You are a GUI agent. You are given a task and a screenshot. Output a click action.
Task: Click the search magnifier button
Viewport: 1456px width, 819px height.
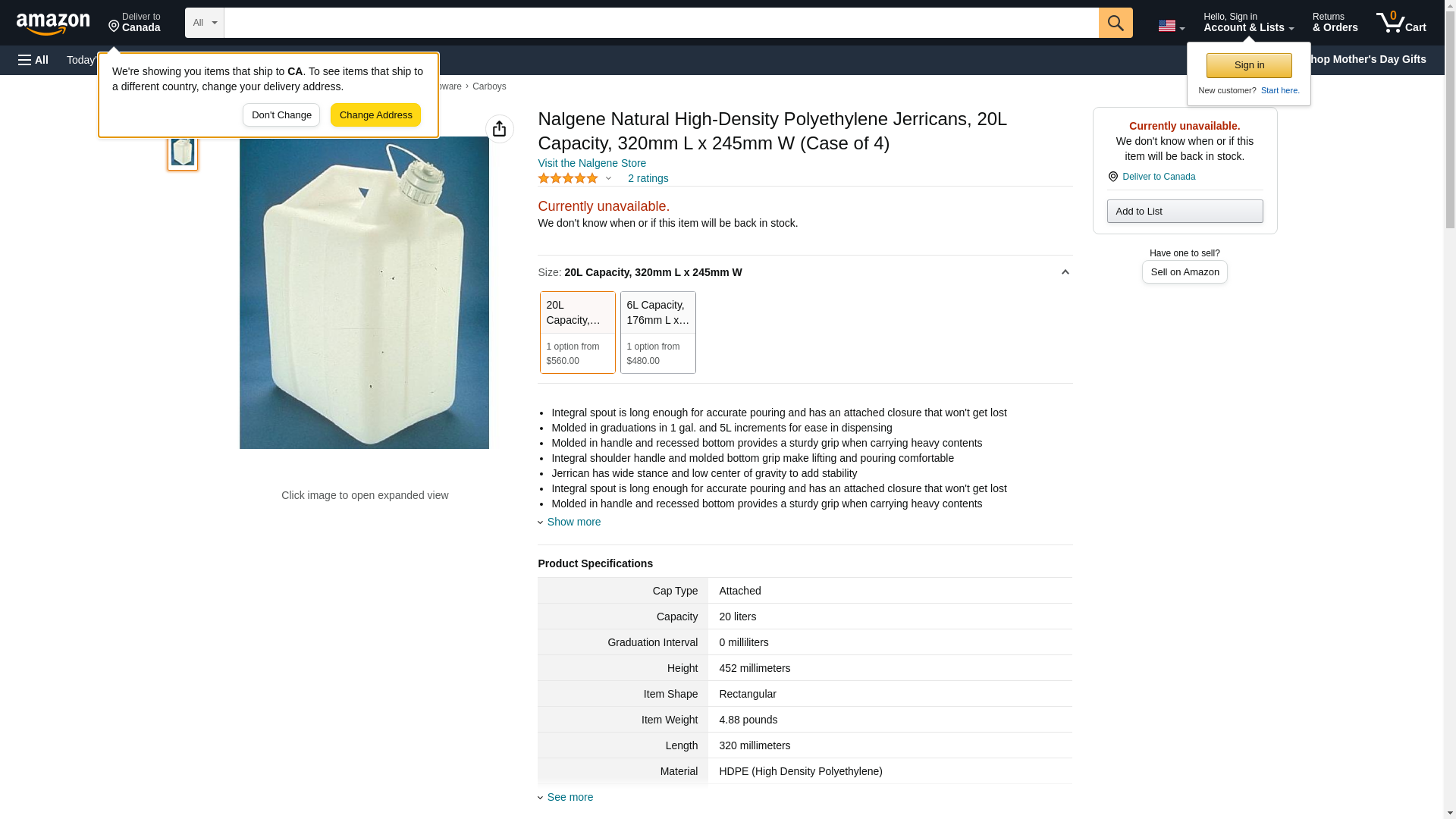tap(1115, 23)
